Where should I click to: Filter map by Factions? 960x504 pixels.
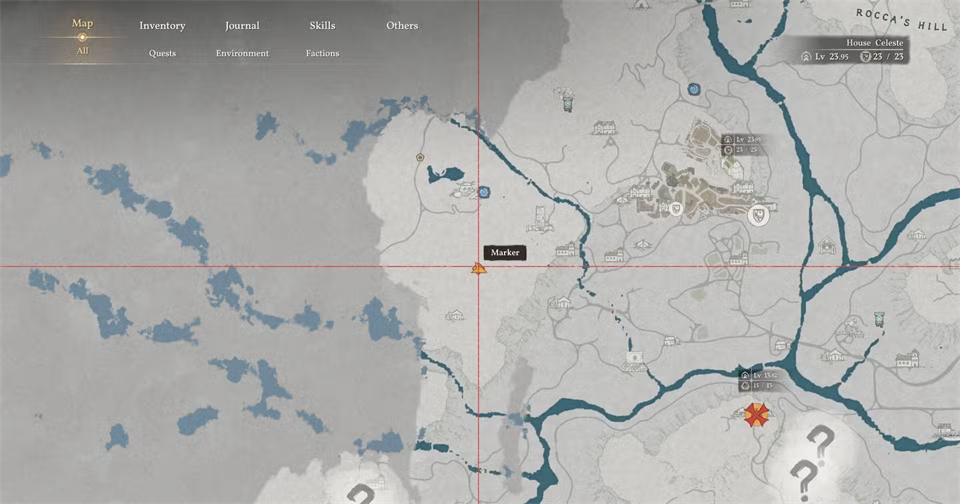[x=322, y=53]
